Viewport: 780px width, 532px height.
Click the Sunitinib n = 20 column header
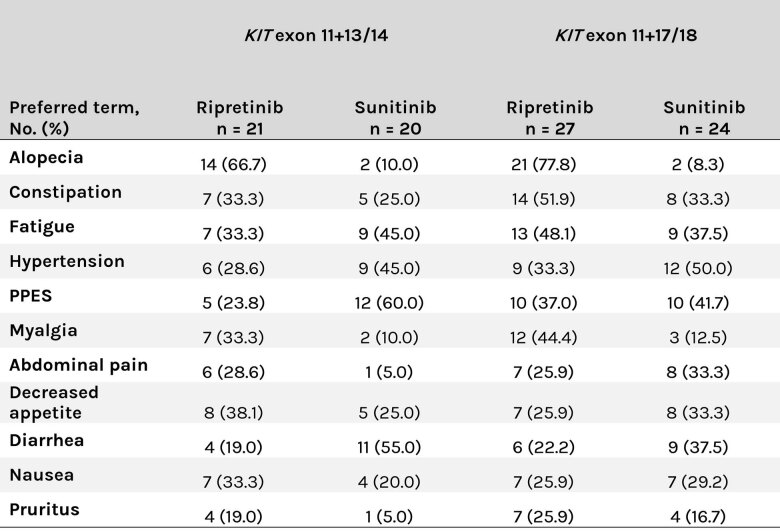(395, 118)
